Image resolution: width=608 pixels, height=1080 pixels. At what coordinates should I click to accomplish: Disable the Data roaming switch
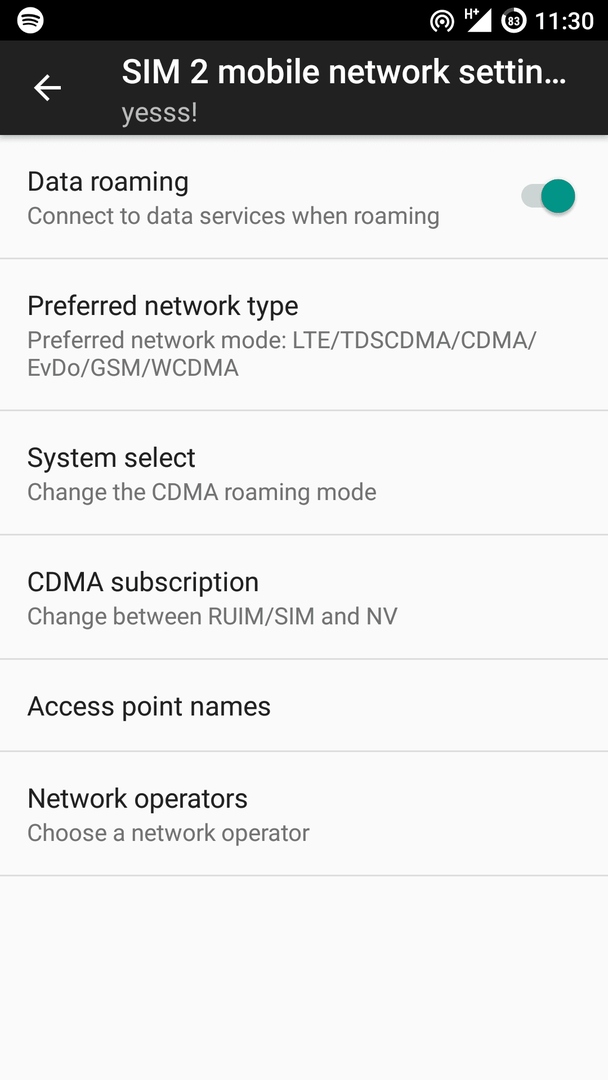coord(548,196)
